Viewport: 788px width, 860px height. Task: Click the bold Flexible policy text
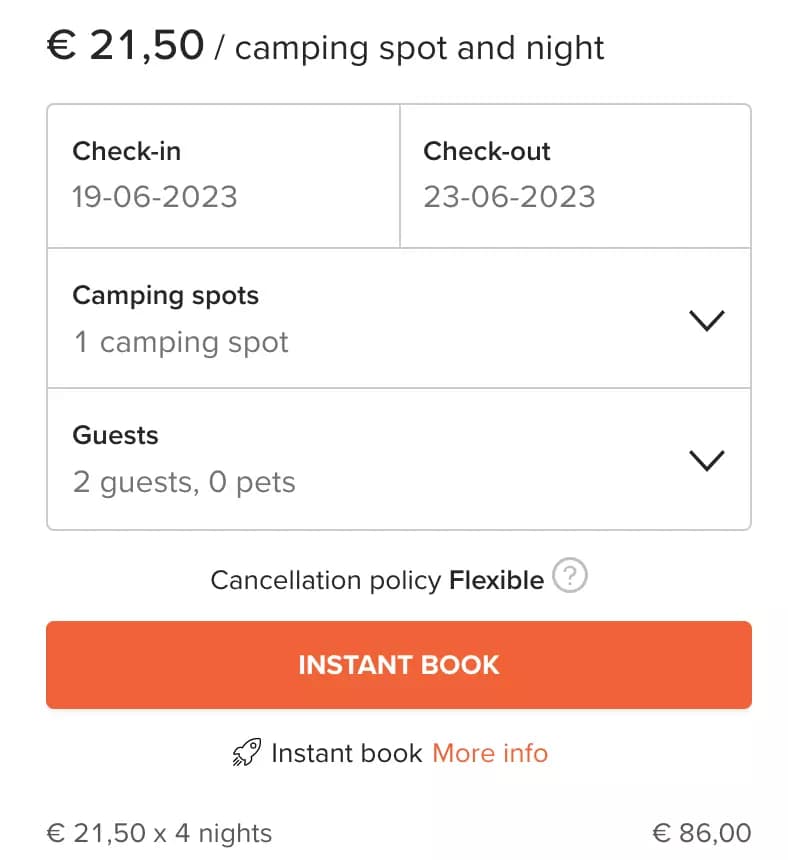[496, 580]
